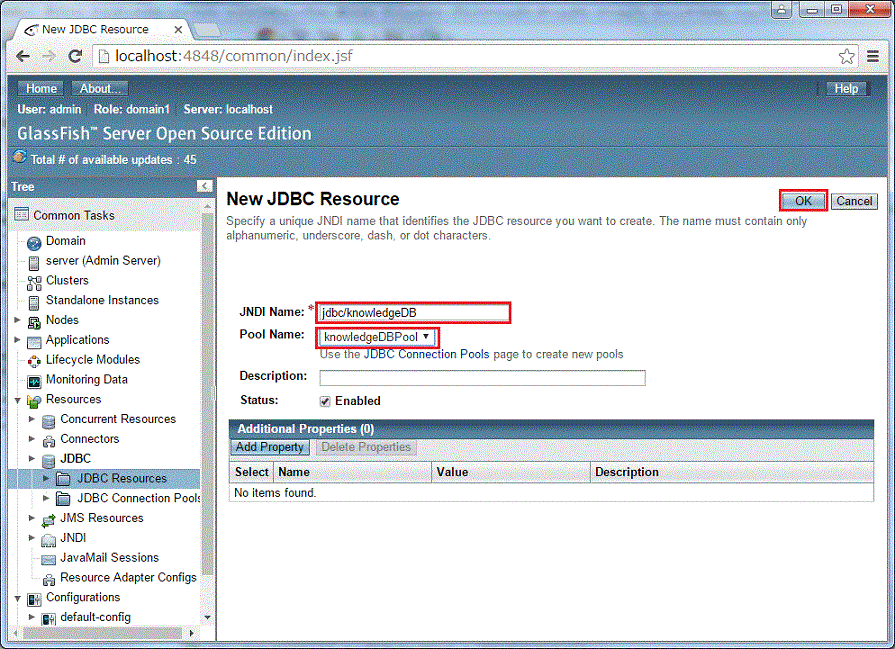Click the Chrome user profile button
Screen dimensions: 895x649
[781, 9]
